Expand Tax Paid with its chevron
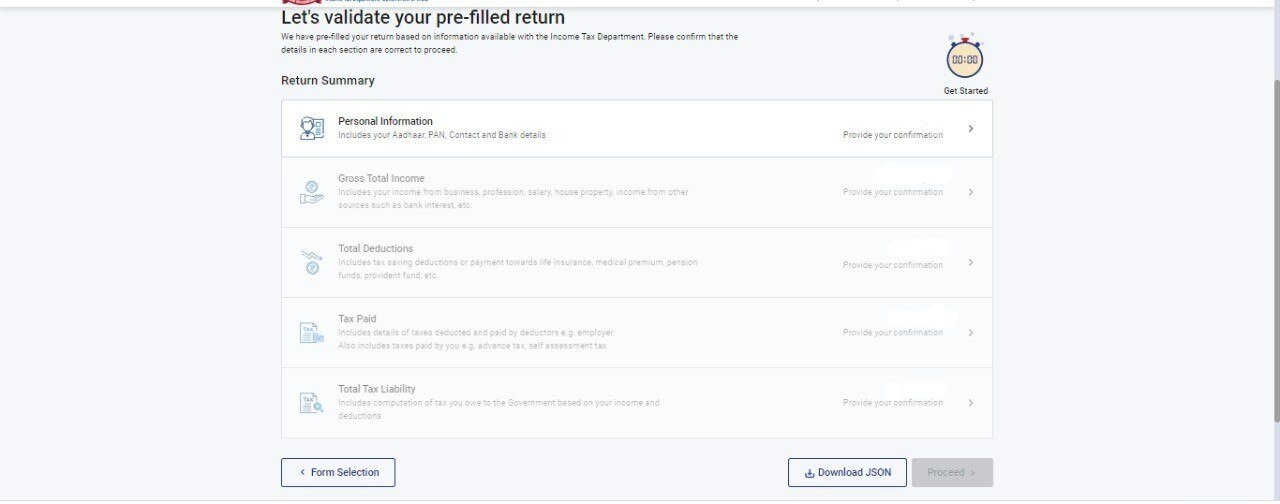Viewport: 1280px width, 504px height. pos(970,333)
